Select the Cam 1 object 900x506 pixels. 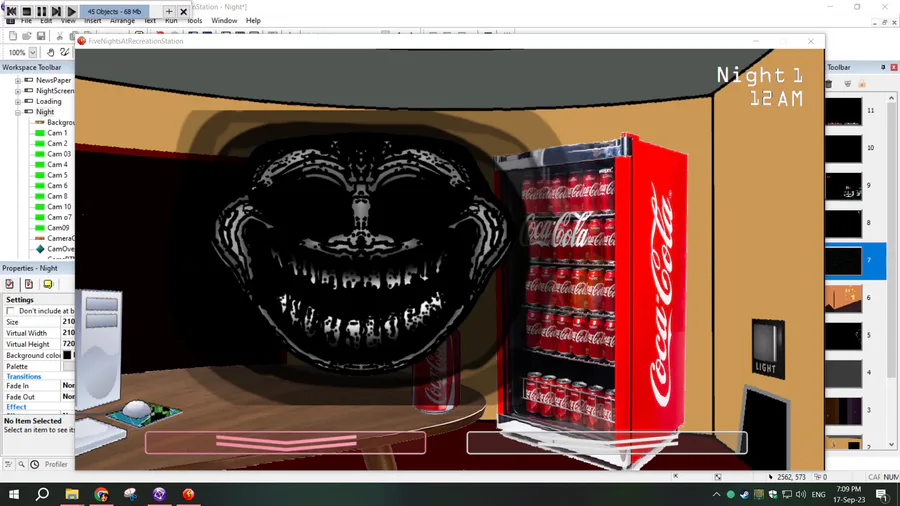[57, 133]
